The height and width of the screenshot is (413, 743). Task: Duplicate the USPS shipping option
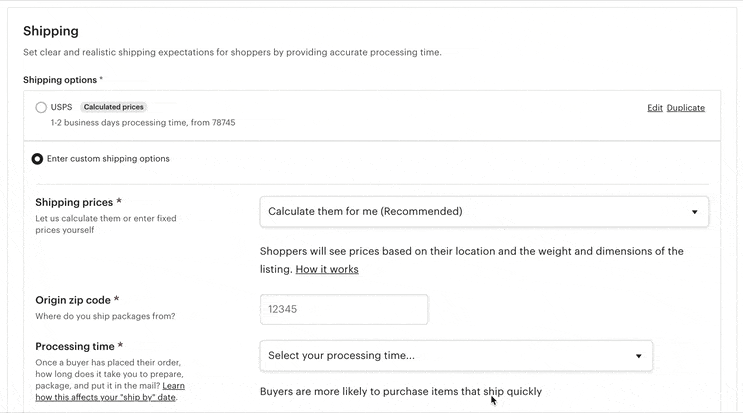click(x=685, y=108)
